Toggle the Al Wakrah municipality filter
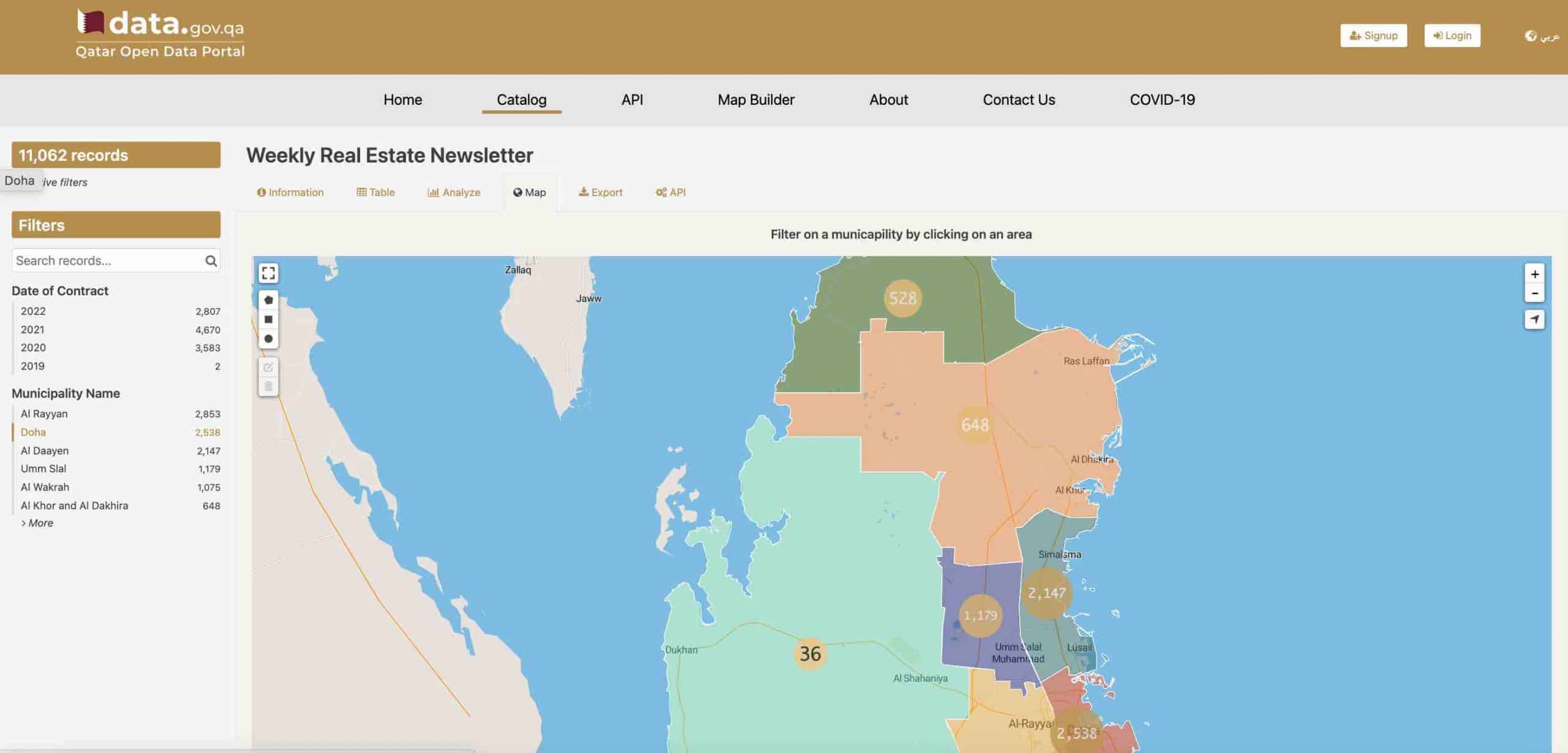The height and width of the screenshot is (753, 1568). (45, 487)
